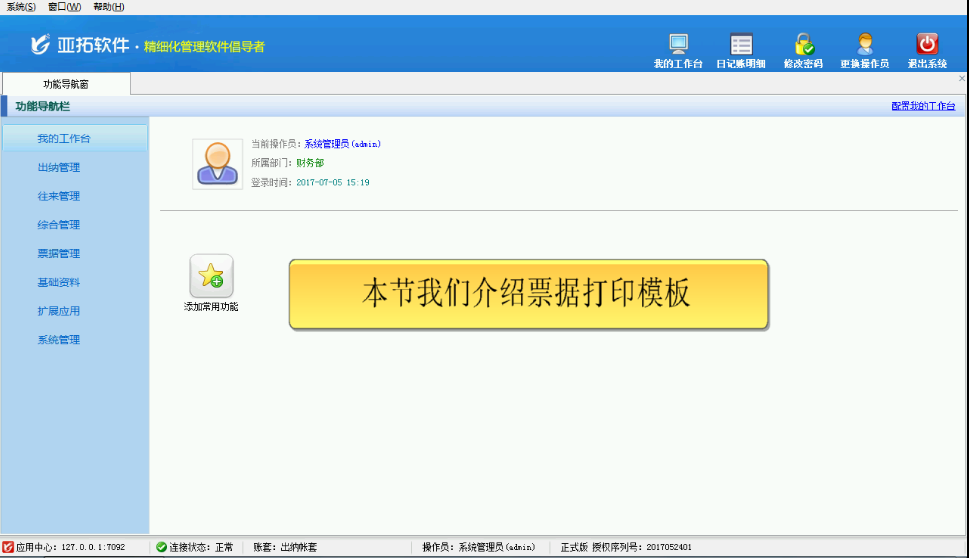Click the operator avatar picture

point(217,163)
